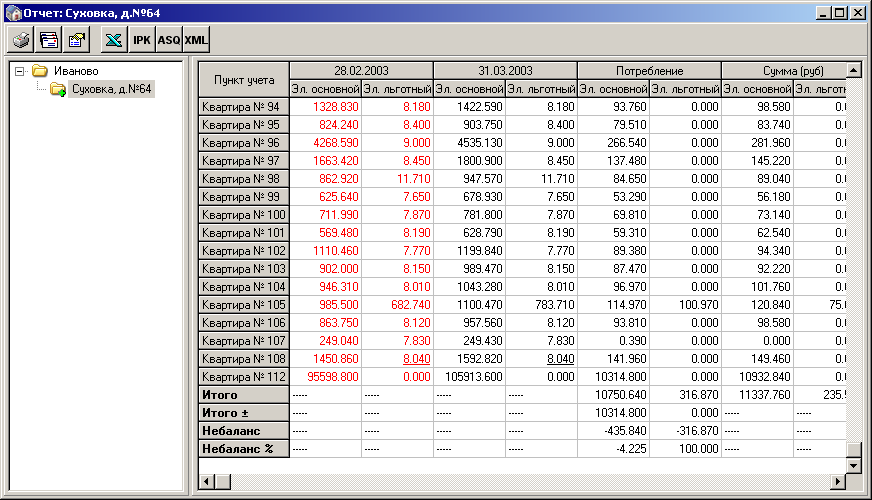Select row Квартира № 101
The height and width of the screenshot is (500, 872).
[x=244, y=232]
